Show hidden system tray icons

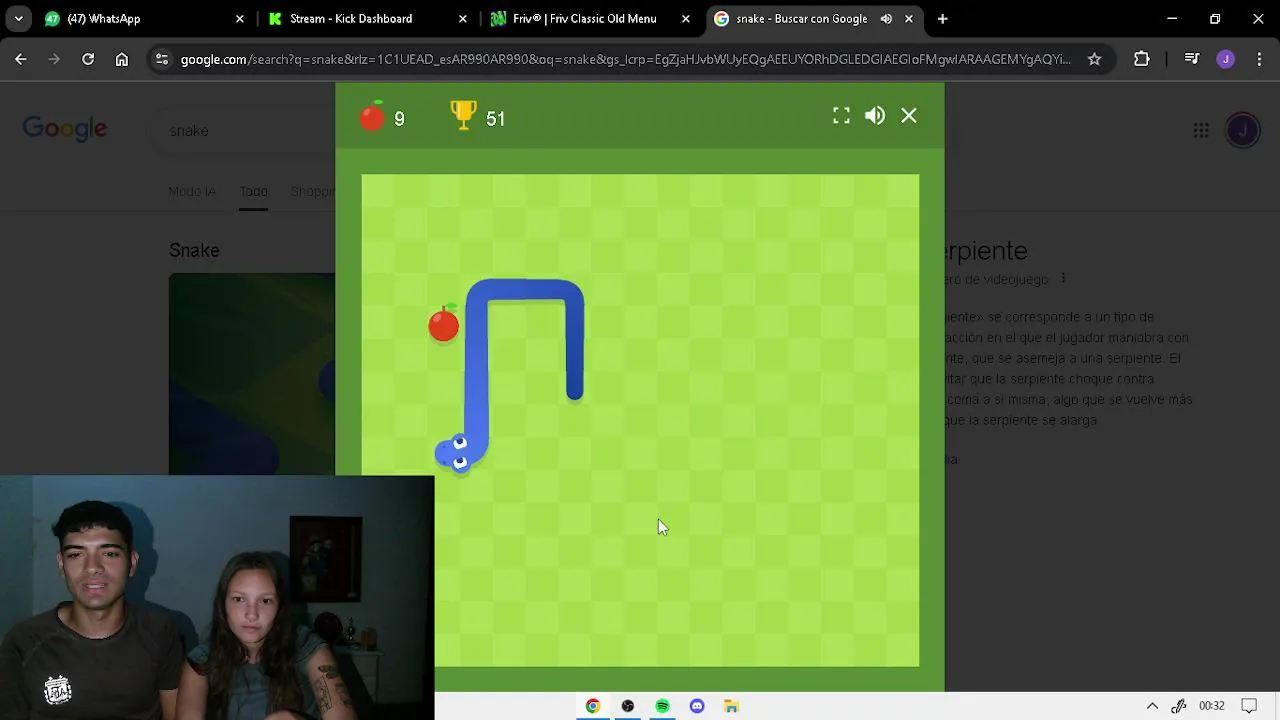[1152, 706]
